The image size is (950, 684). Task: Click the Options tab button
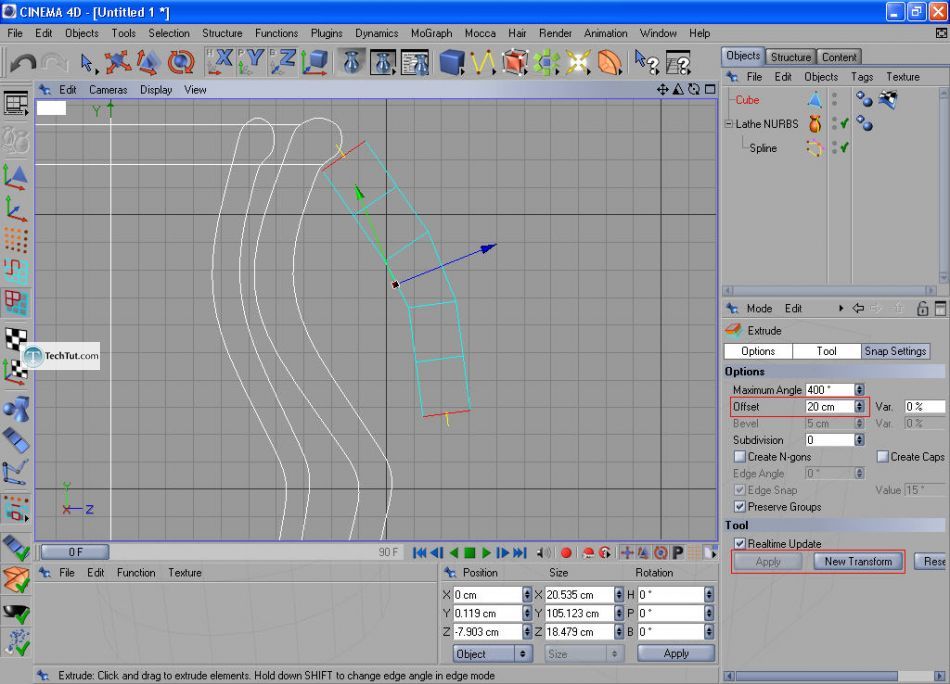(x=758, y=351)
